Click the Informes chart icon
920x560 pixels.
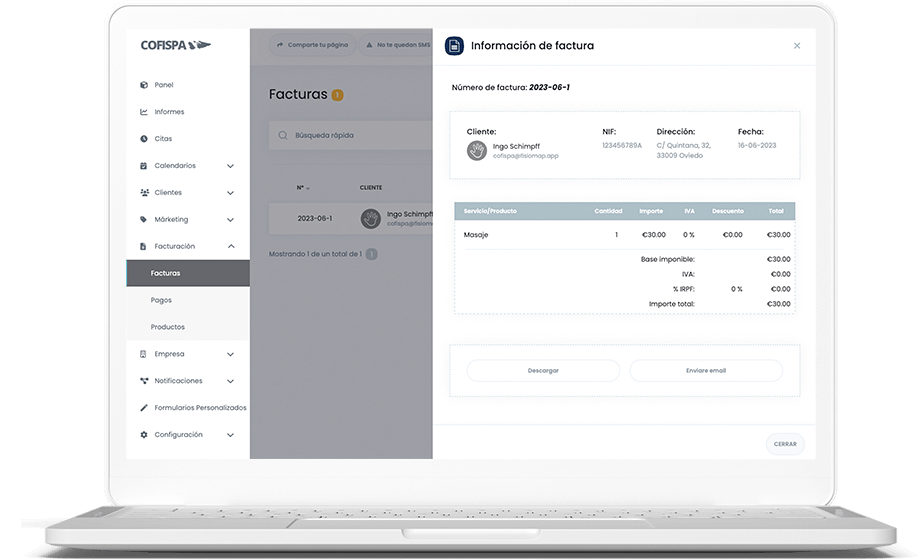[144, 112]
